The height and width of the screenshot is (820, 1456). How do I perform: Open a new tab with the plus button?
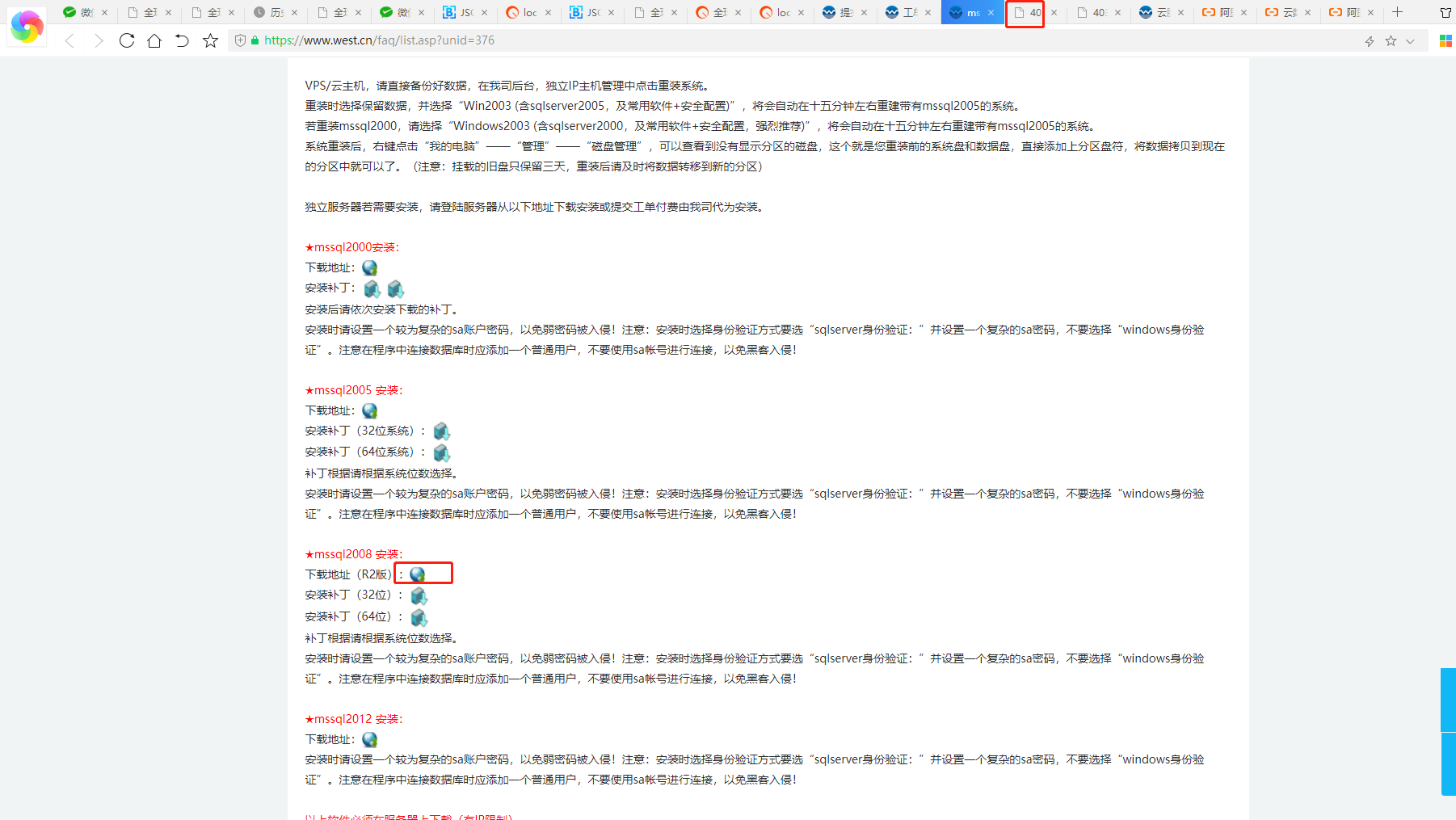pyautogui.click(x=1397, y=12)
